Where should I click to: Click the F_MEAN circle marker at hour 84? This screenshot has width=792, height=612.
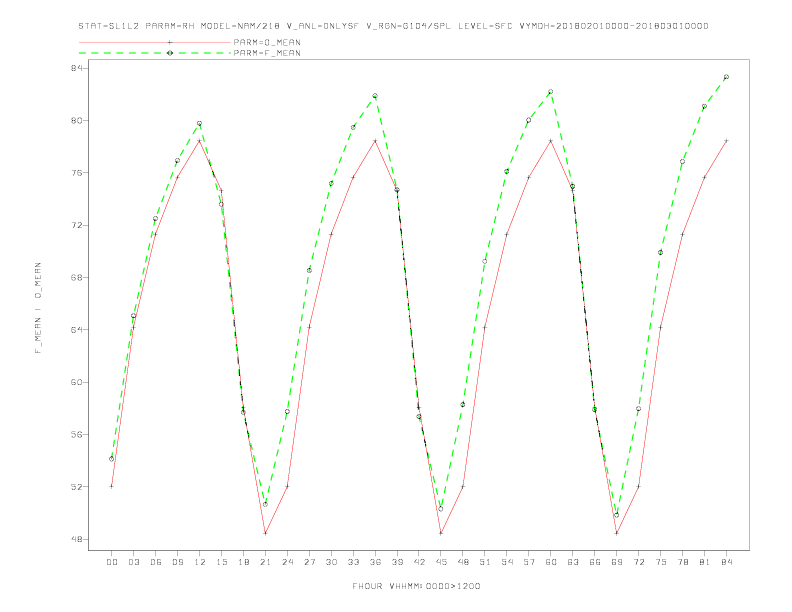pos(726,77)
